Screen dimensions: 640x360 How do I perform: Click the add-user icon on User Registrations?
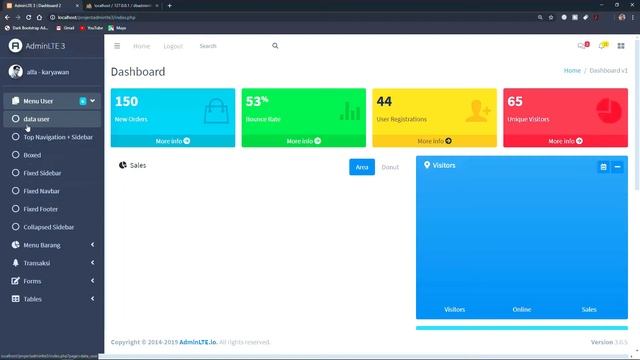478,111
